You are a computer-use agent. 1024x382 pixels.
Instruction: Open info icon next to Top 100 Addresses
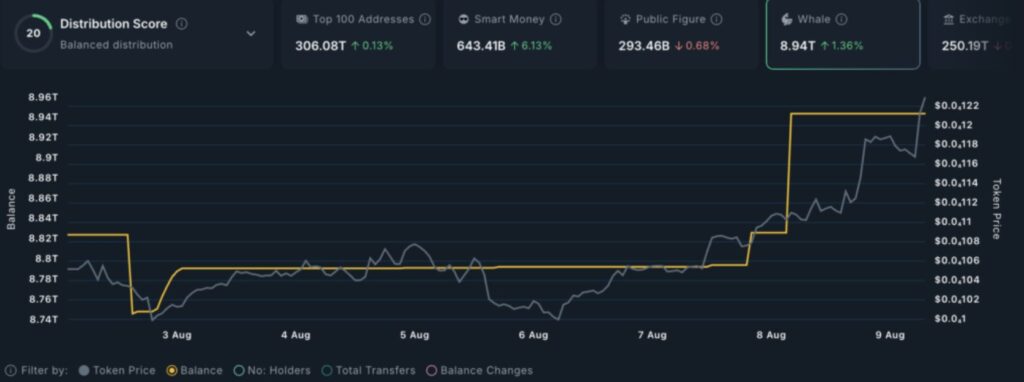coord(425,20)
